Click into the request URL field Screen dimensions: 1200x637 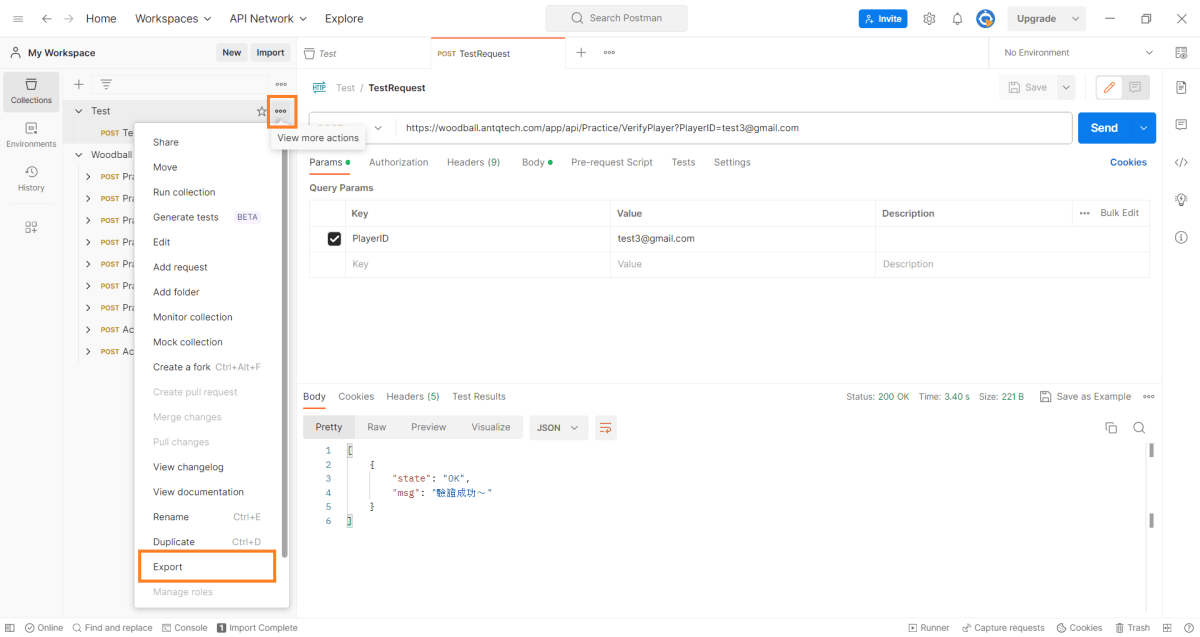734,128
